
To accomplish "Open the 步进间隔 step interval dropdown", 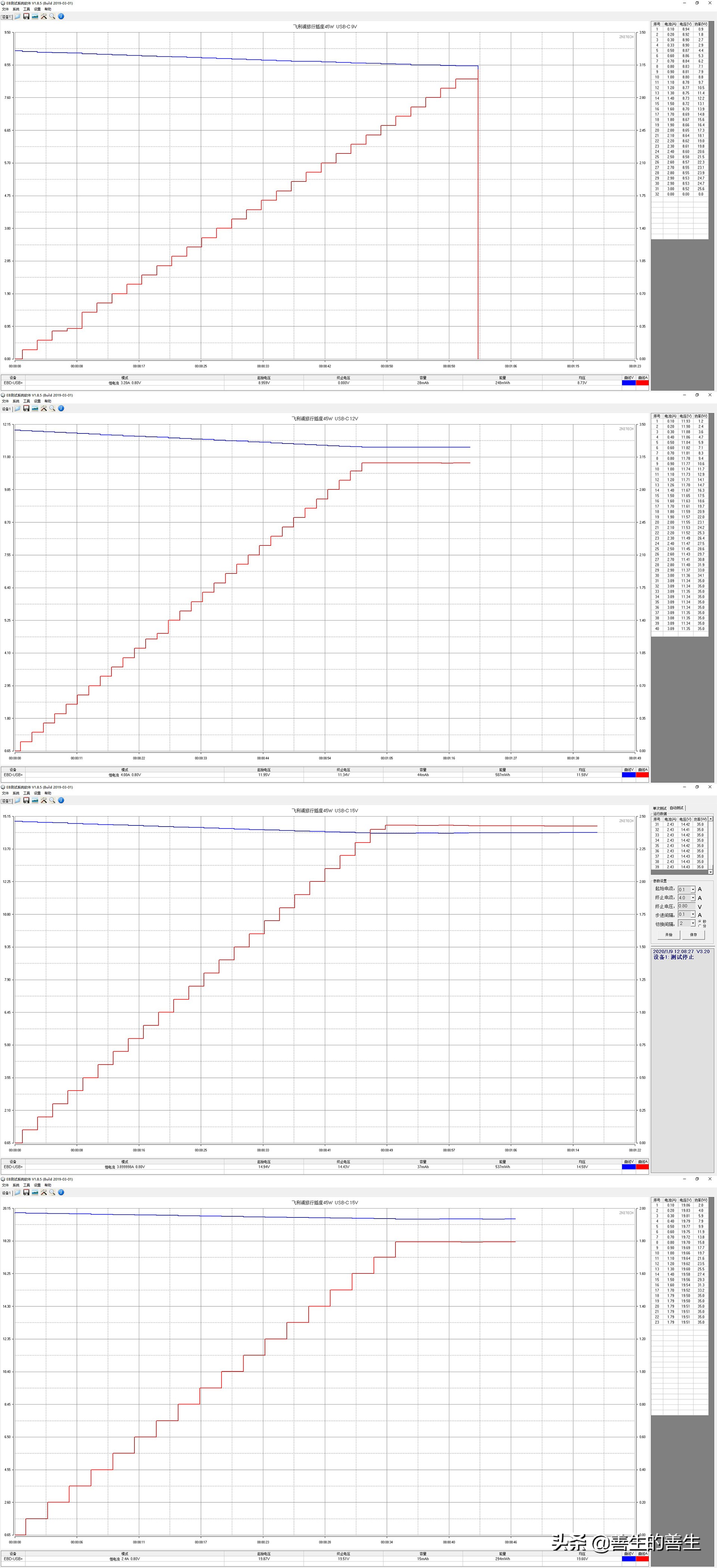I will tap(693, 914).
